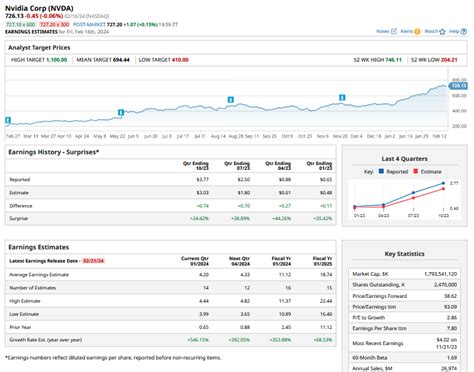Click the 02/21/24 earnings release date badge

tap(94, 261)
